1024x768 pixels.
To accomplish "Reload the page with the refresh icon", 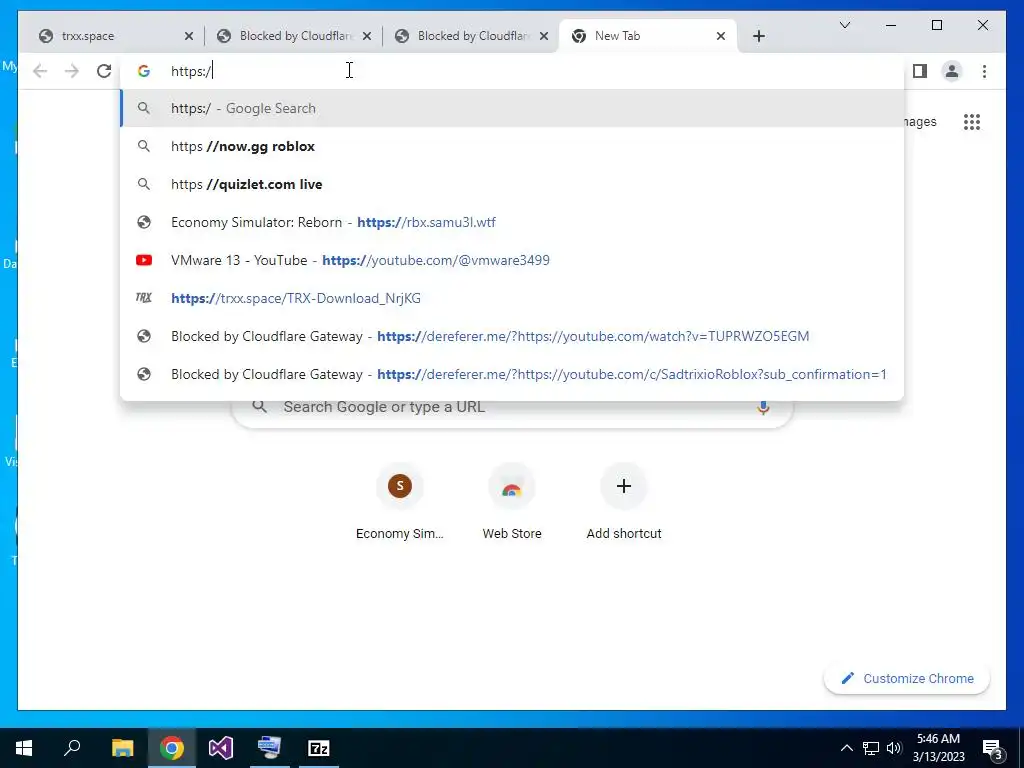I will click(104, 71).
